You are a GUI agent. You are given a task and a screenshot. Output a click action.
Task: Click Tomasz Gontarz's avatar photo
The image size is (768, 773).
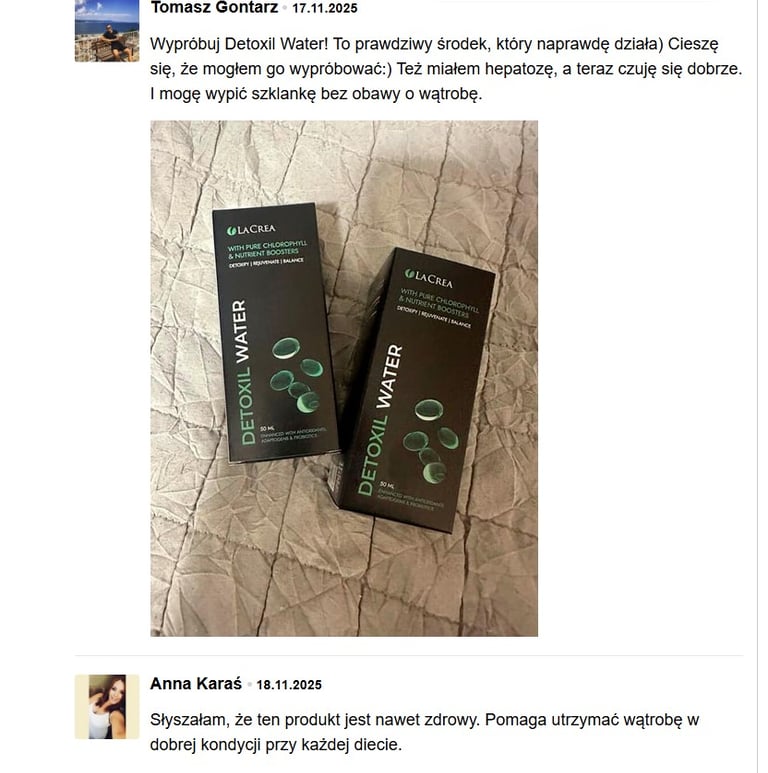click(x=107, y=31)
